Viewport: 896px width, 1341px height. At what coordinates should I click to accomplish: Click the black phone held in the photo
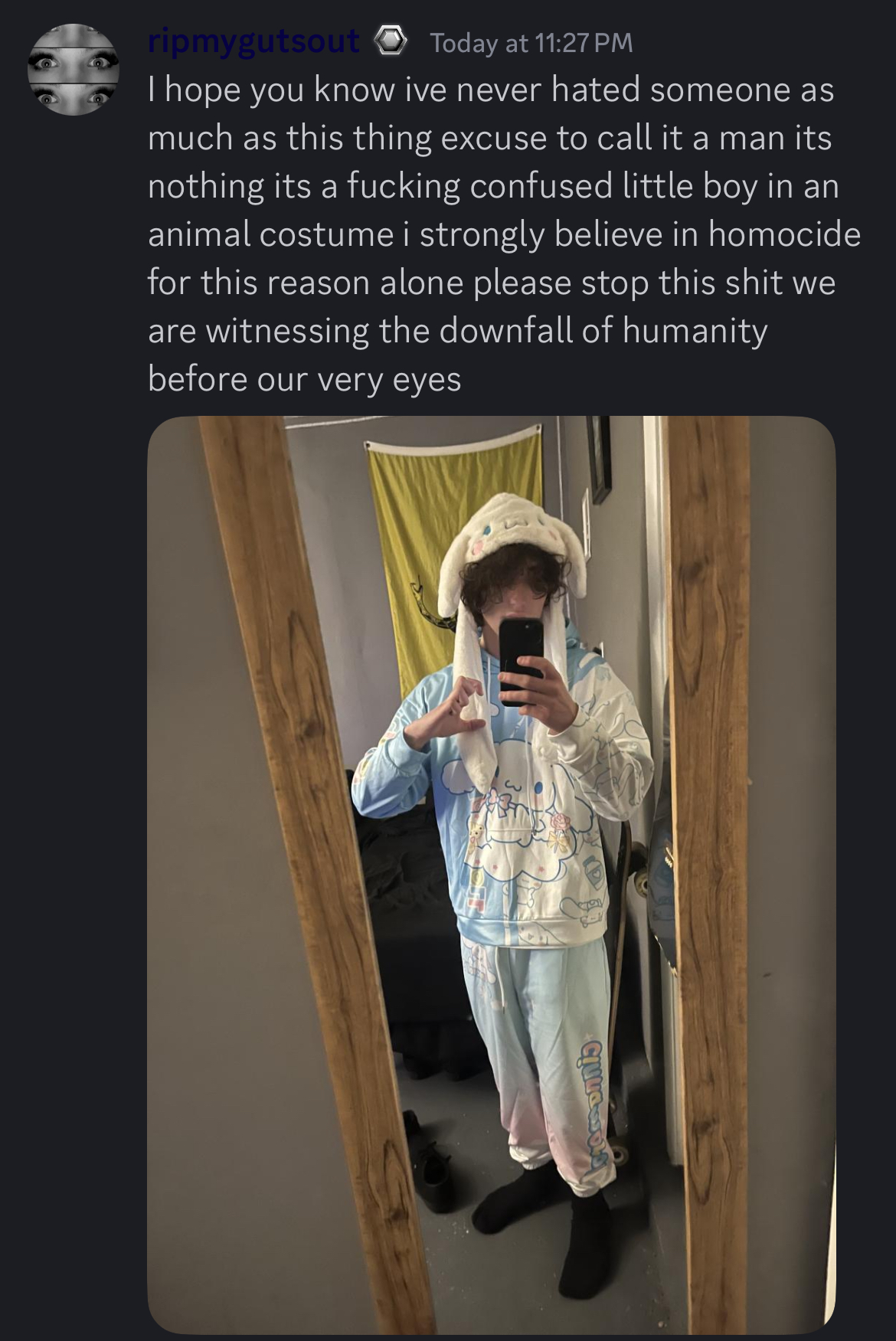(x=522, y=661)
